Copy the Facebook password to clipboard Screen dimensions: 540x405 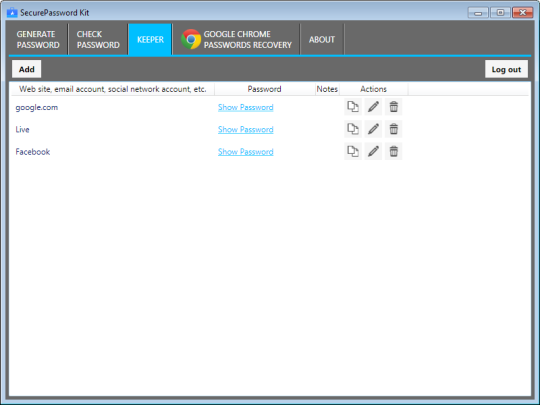point(353,152)
